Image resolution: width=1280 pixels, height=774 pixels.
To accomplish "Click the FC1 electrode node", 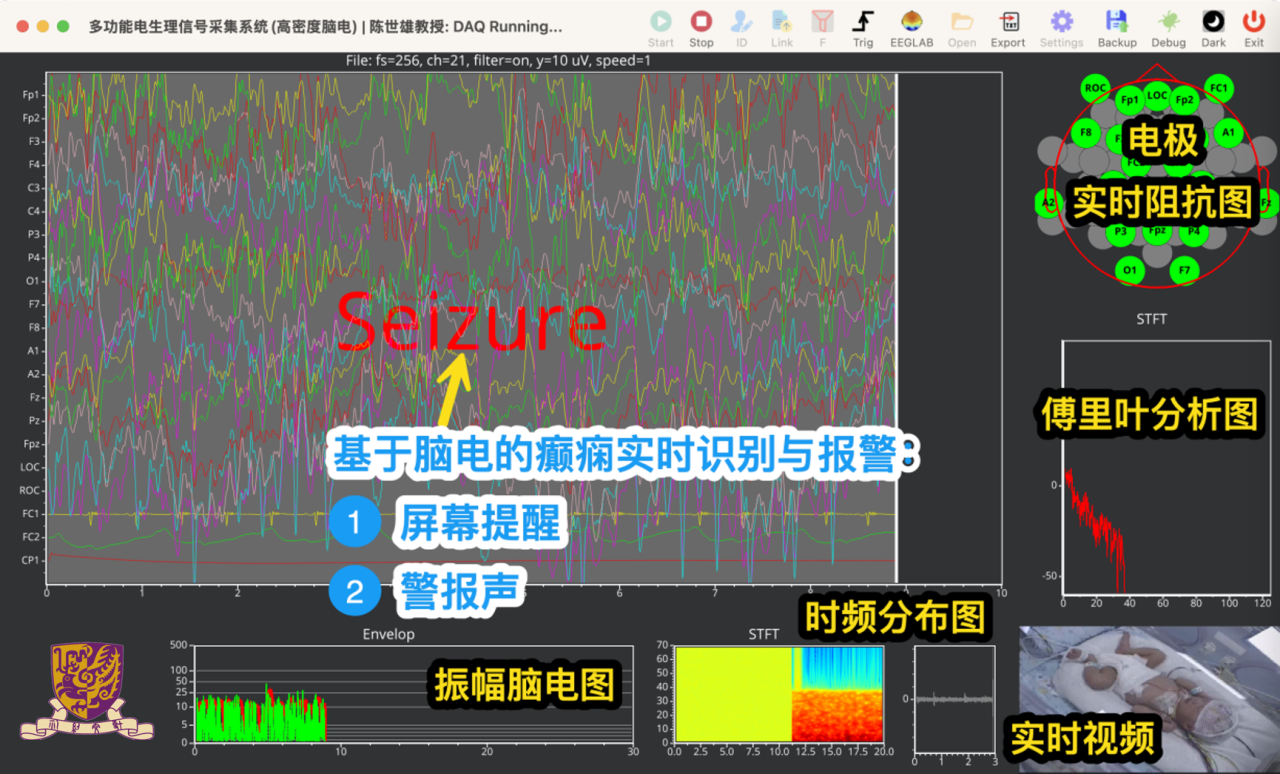I will click(x=1218, y=88).
